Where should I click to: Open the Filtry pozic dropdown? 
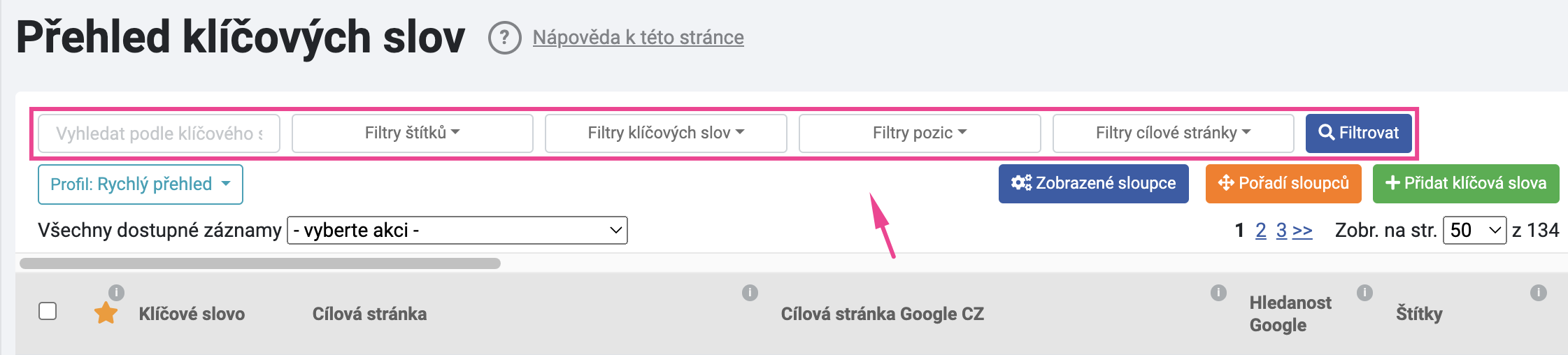click(920, 133)
